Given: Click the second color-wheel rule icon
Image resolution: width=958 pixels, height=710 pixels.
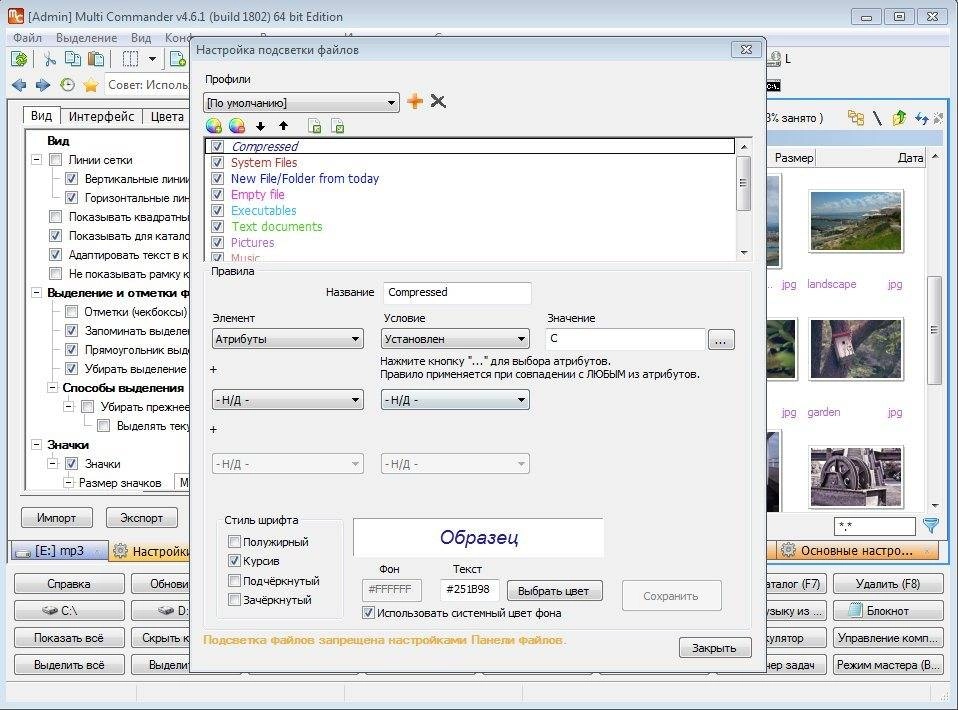Looking at the screenshot, I should pyautogui.click(x=237, y=126).
